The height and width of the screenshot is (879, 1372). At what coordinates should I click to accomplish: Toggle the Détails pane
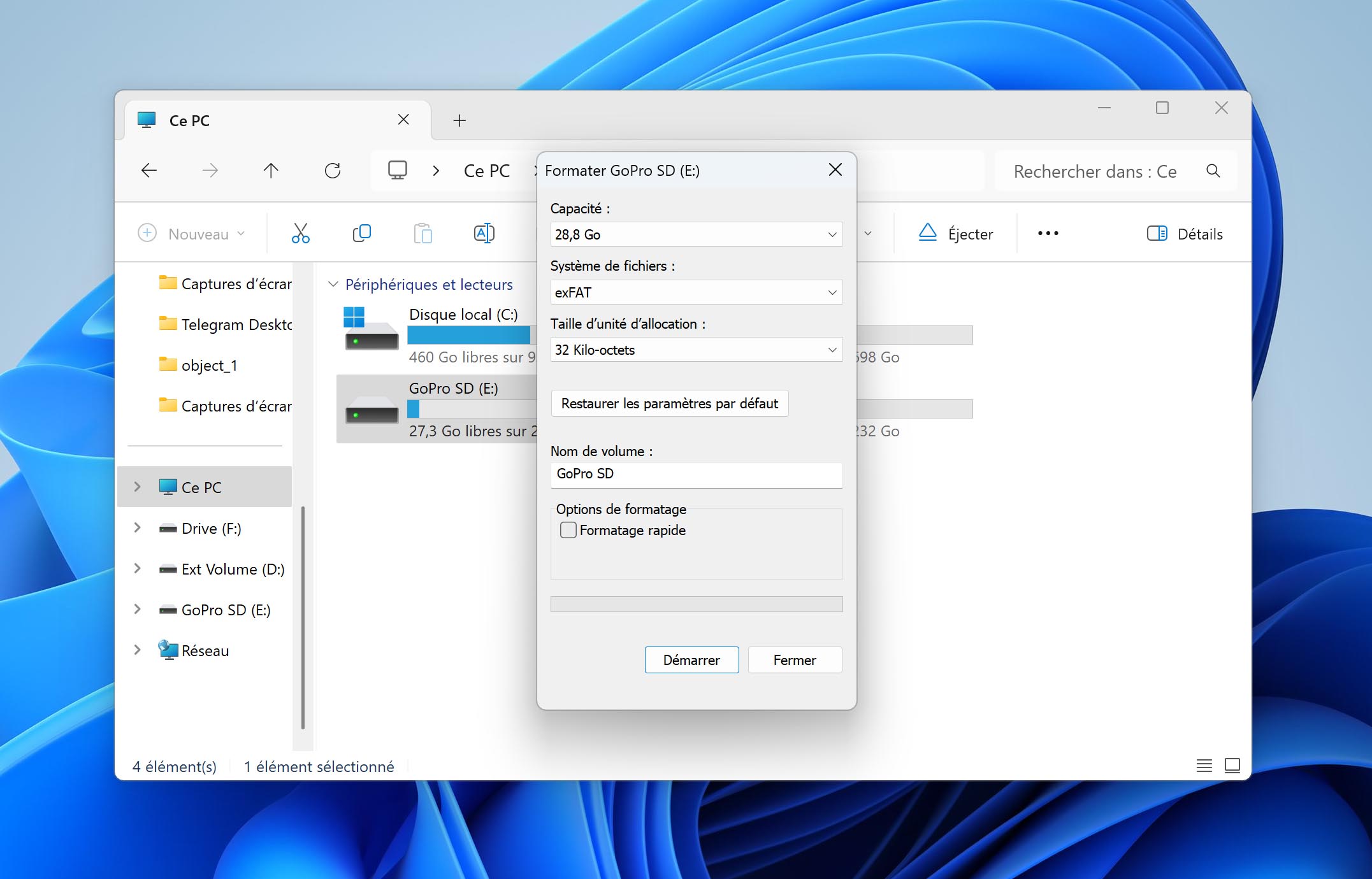[1185, 234]
